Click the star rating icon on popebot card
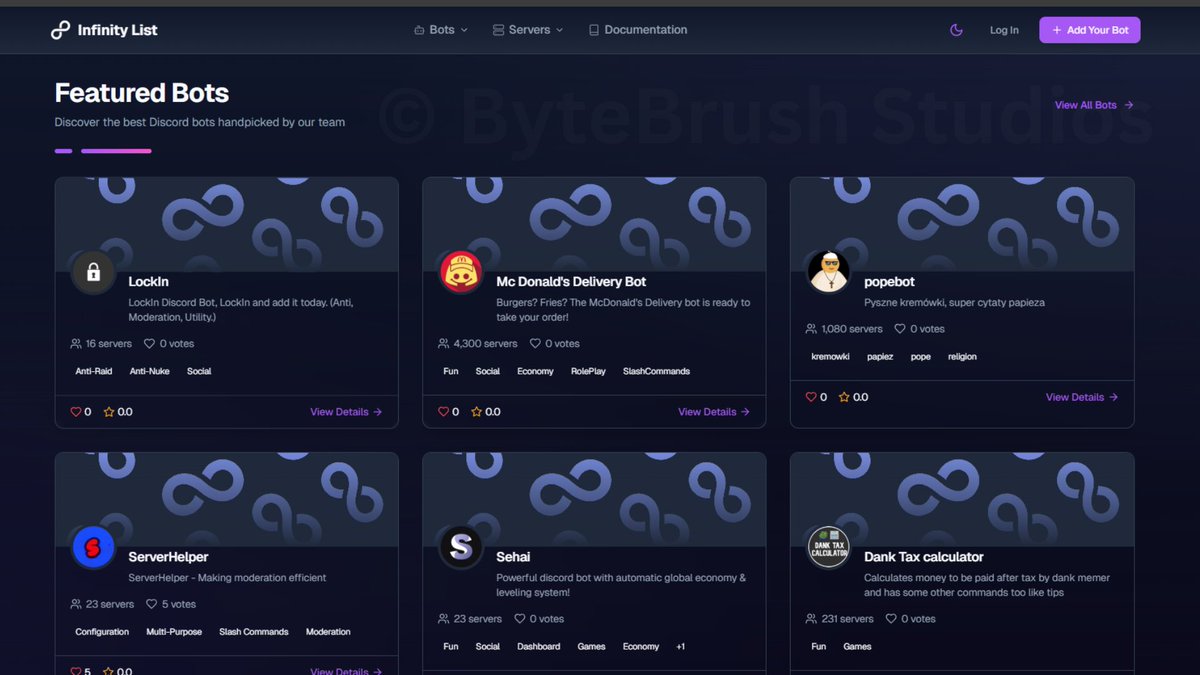The image size is (1200, 675). [x=845, y=397]
